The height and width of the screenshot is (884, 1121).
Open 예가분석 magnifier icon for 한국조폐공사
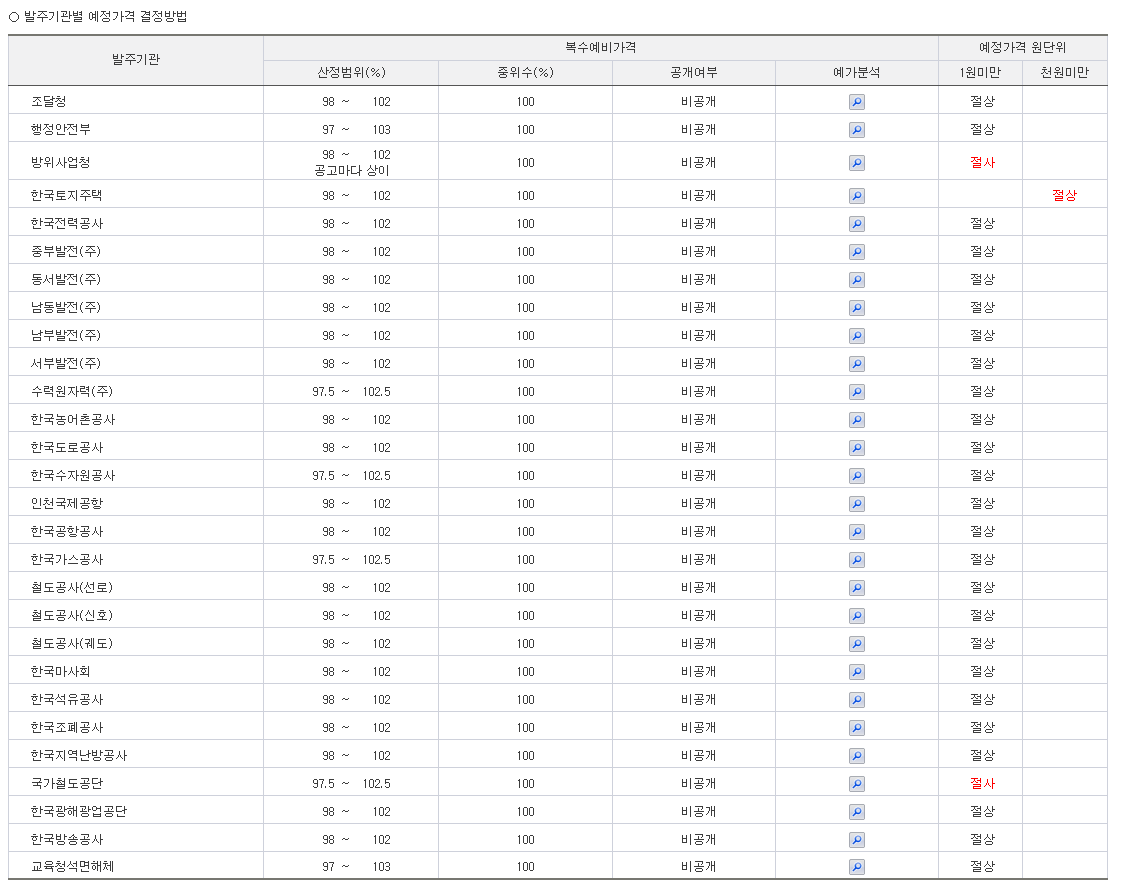[x=856, y=727]
